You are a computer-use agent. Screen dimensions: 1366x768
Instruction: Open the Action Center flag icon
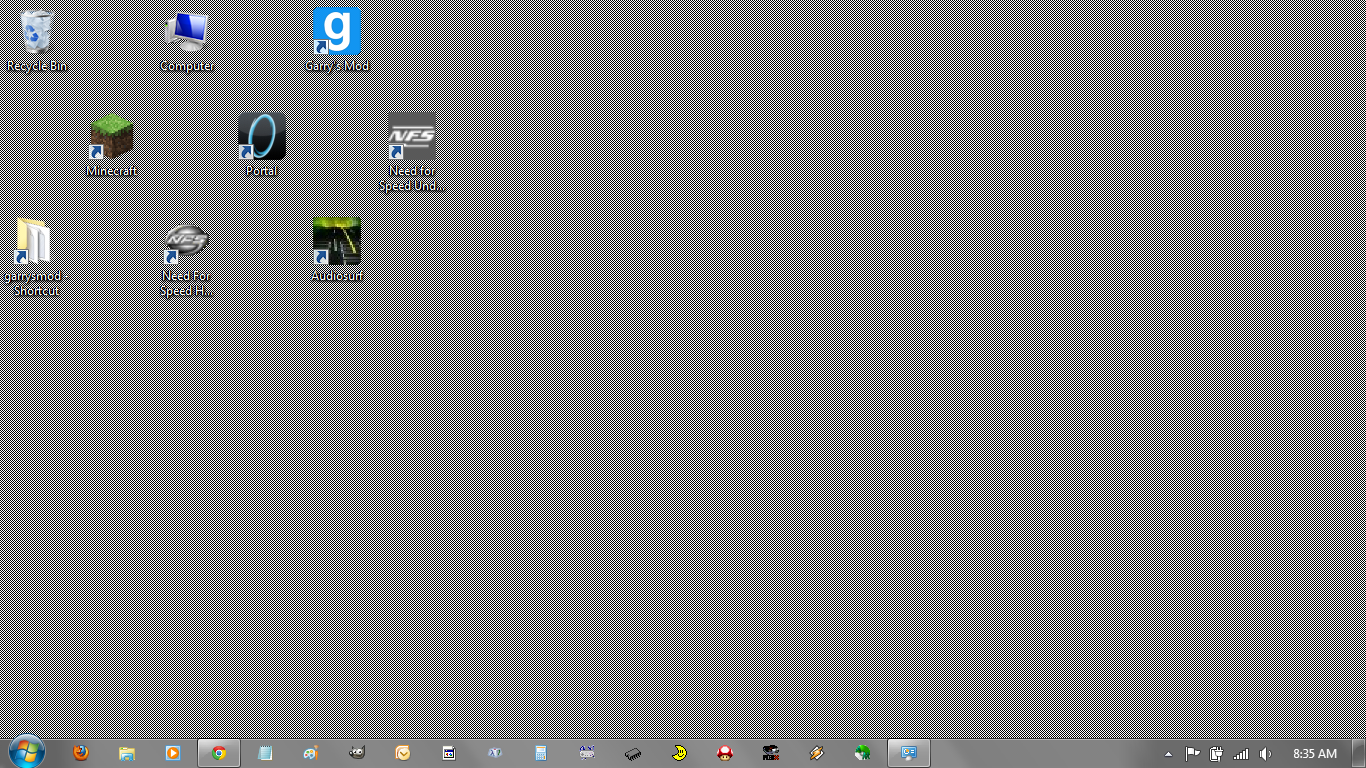tap(1193, 754)
